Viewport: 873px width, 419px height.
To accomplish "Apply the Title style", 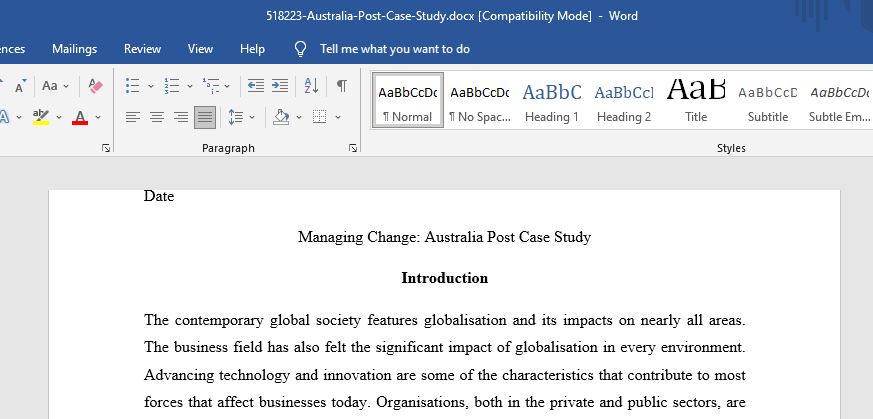I will (x=696, y=100).
